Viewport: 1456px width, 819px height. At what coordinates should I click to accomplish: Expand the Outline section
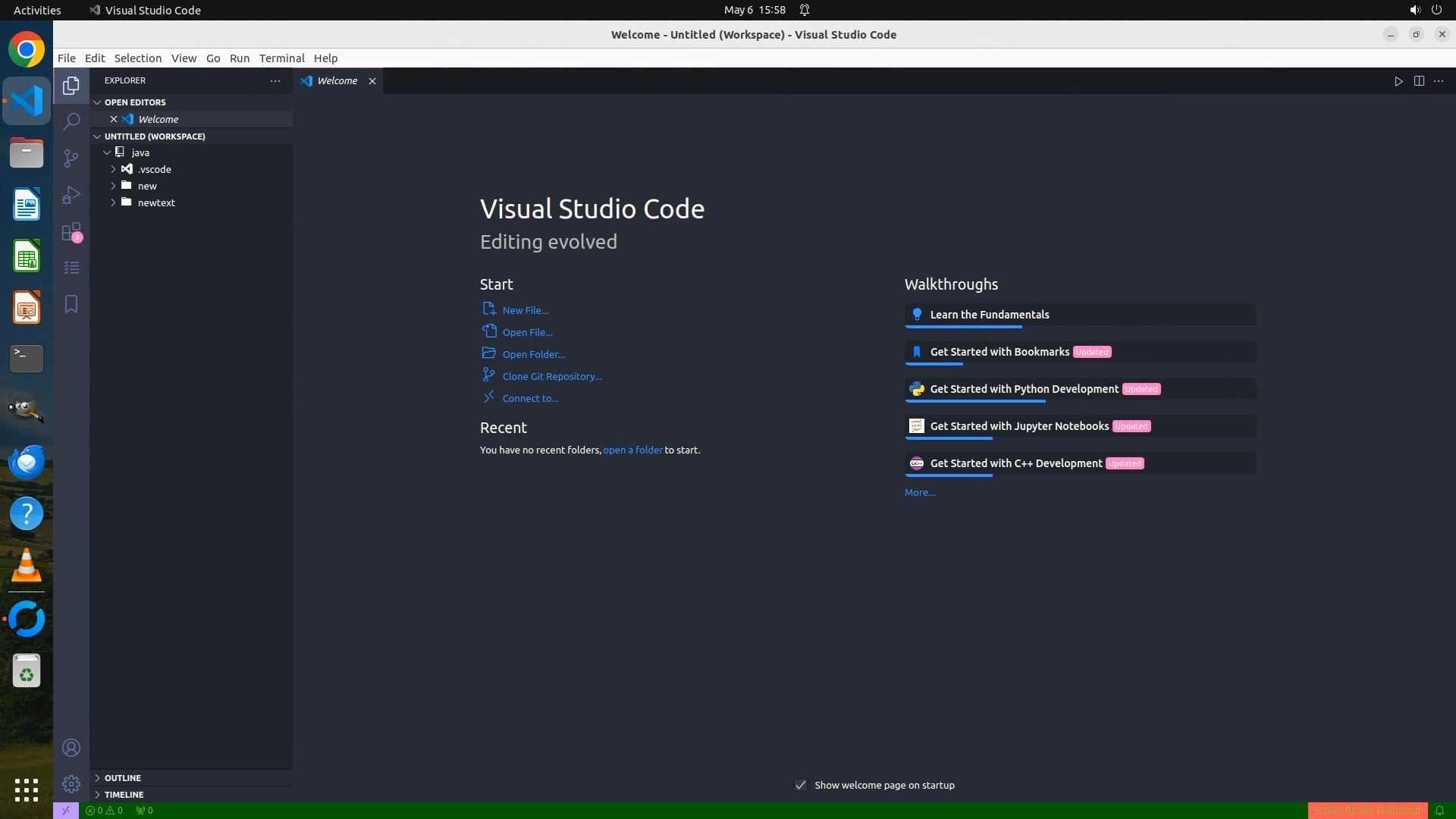click(x=123, y=777)
